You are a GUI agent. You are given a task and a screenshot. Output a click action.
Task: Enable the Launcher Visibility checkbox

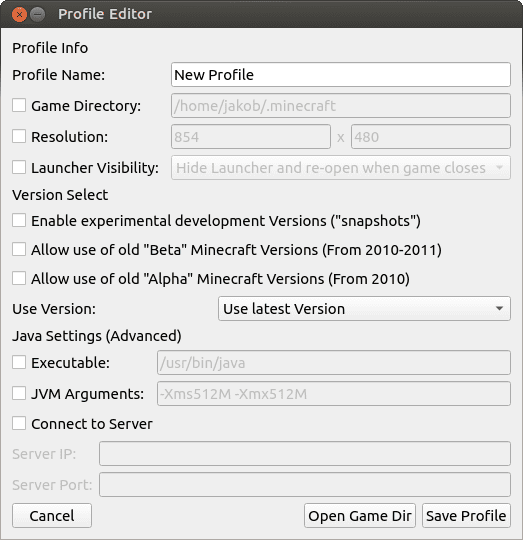tap(19, 168)
